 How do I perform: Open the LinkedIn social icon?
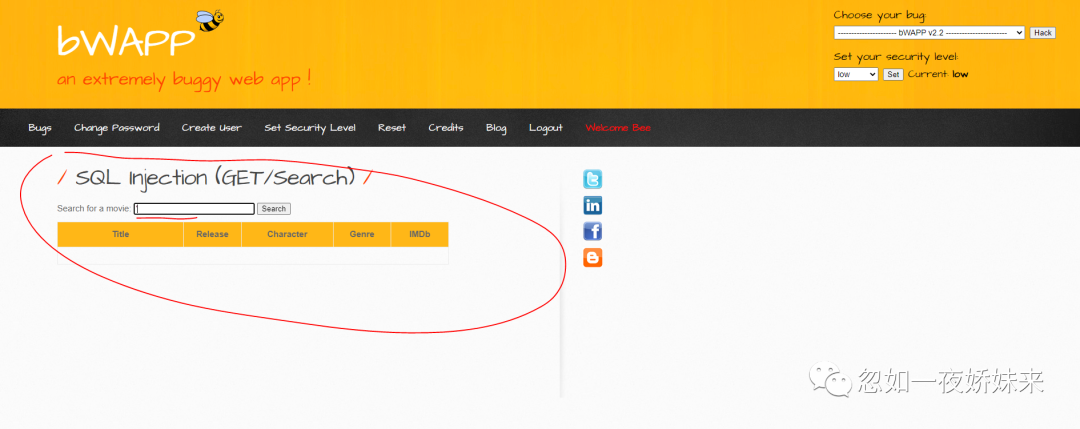pos(592,205)
